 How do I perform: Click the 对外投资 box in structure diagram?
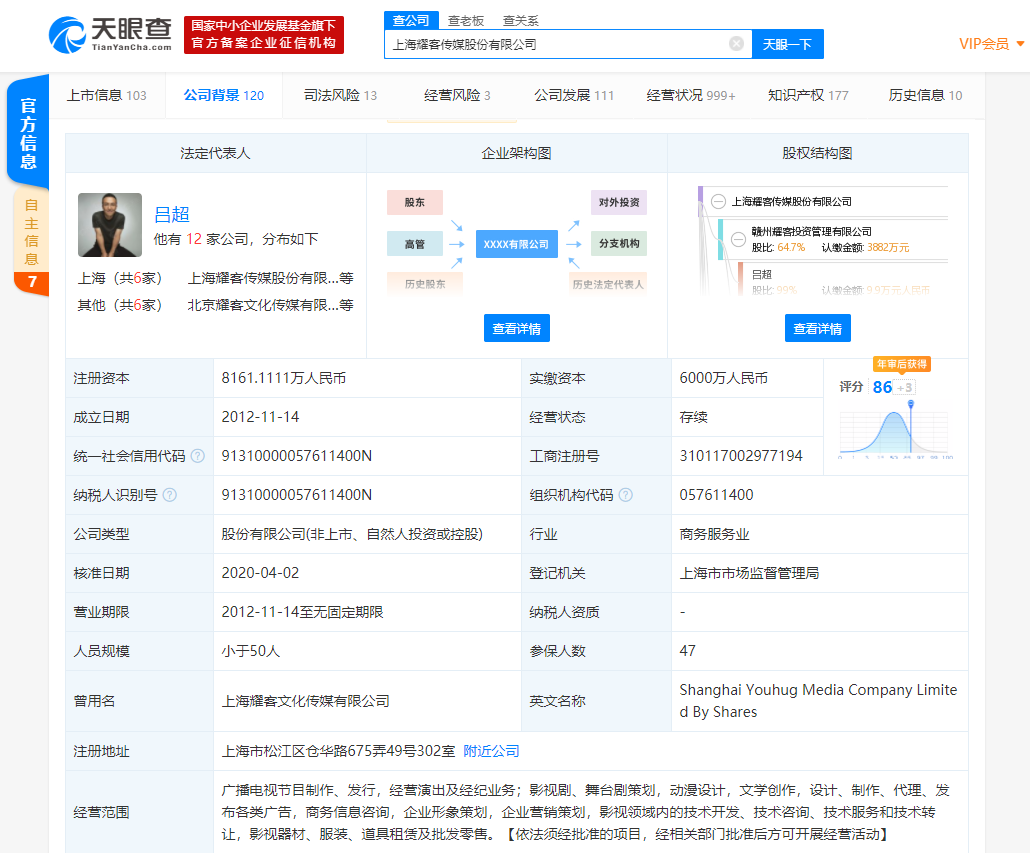pos(619,202)
